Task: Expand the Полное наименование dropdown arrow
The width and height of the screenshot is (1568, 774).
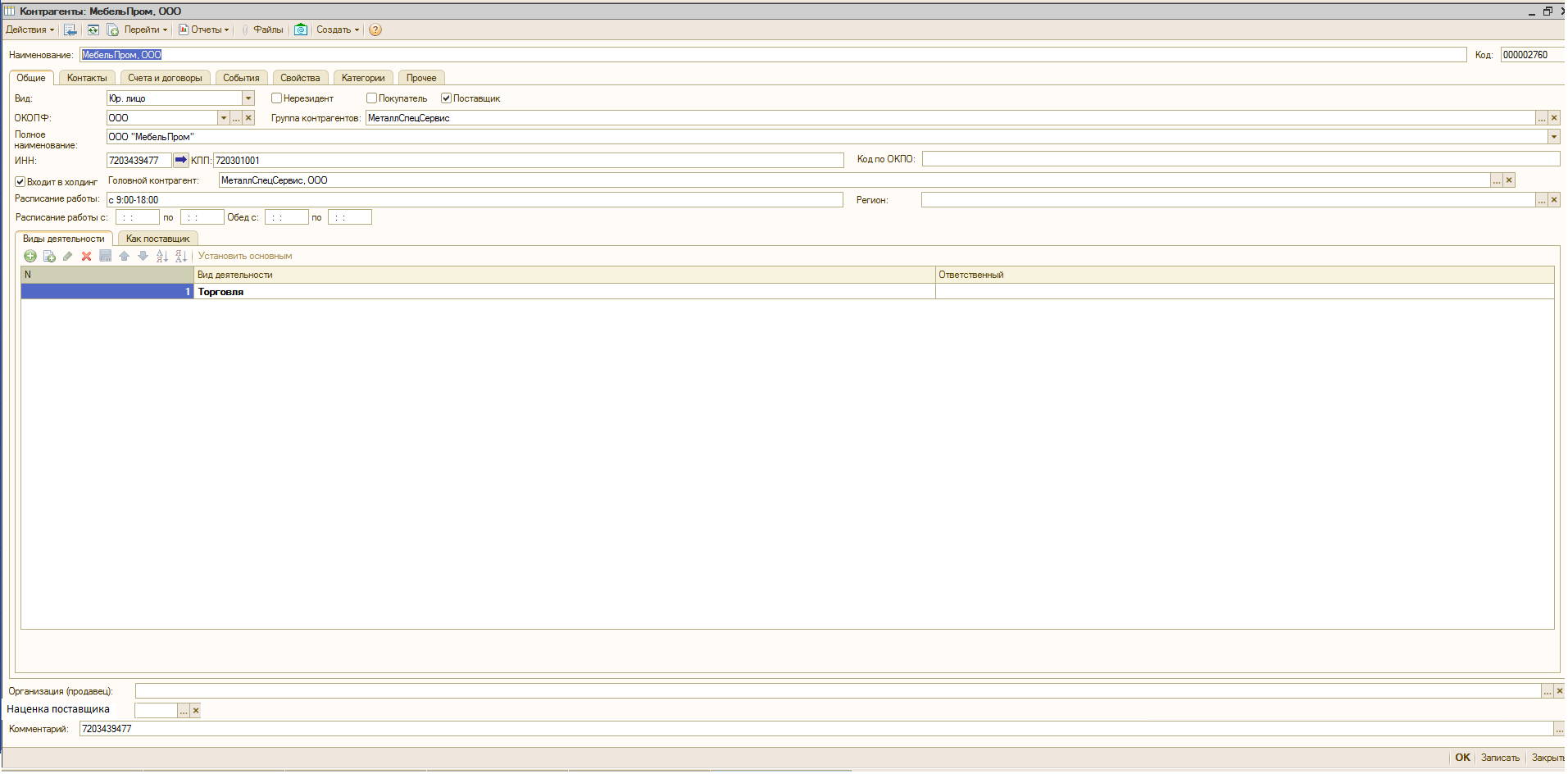Action: click(x=1553, y=137)
